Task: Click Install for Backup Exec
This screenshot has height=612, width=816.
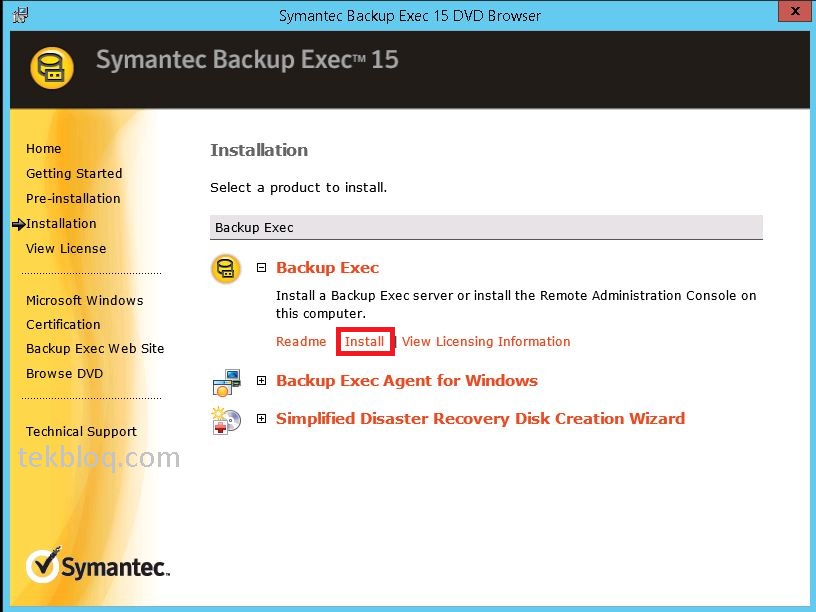Action: pyautogui.click(x=364, y=341)
